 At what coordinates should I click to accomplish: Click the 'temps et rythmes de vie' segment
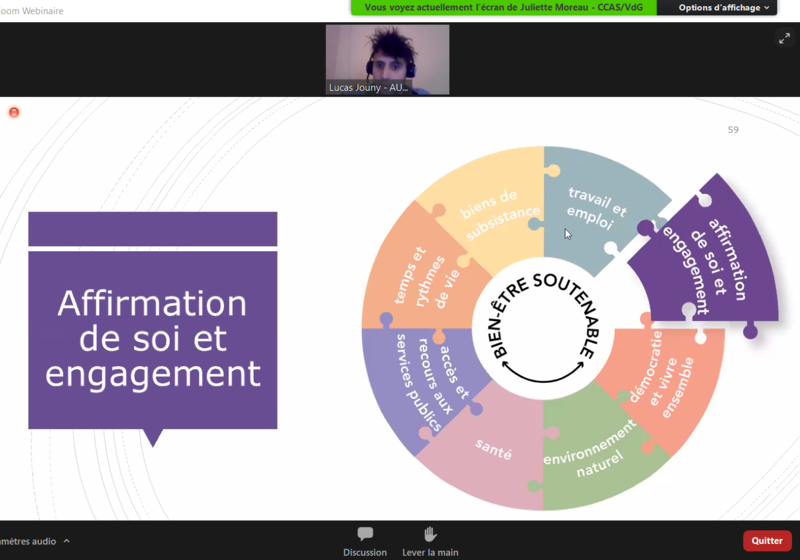pyautogui.click(x=423, y=278)
